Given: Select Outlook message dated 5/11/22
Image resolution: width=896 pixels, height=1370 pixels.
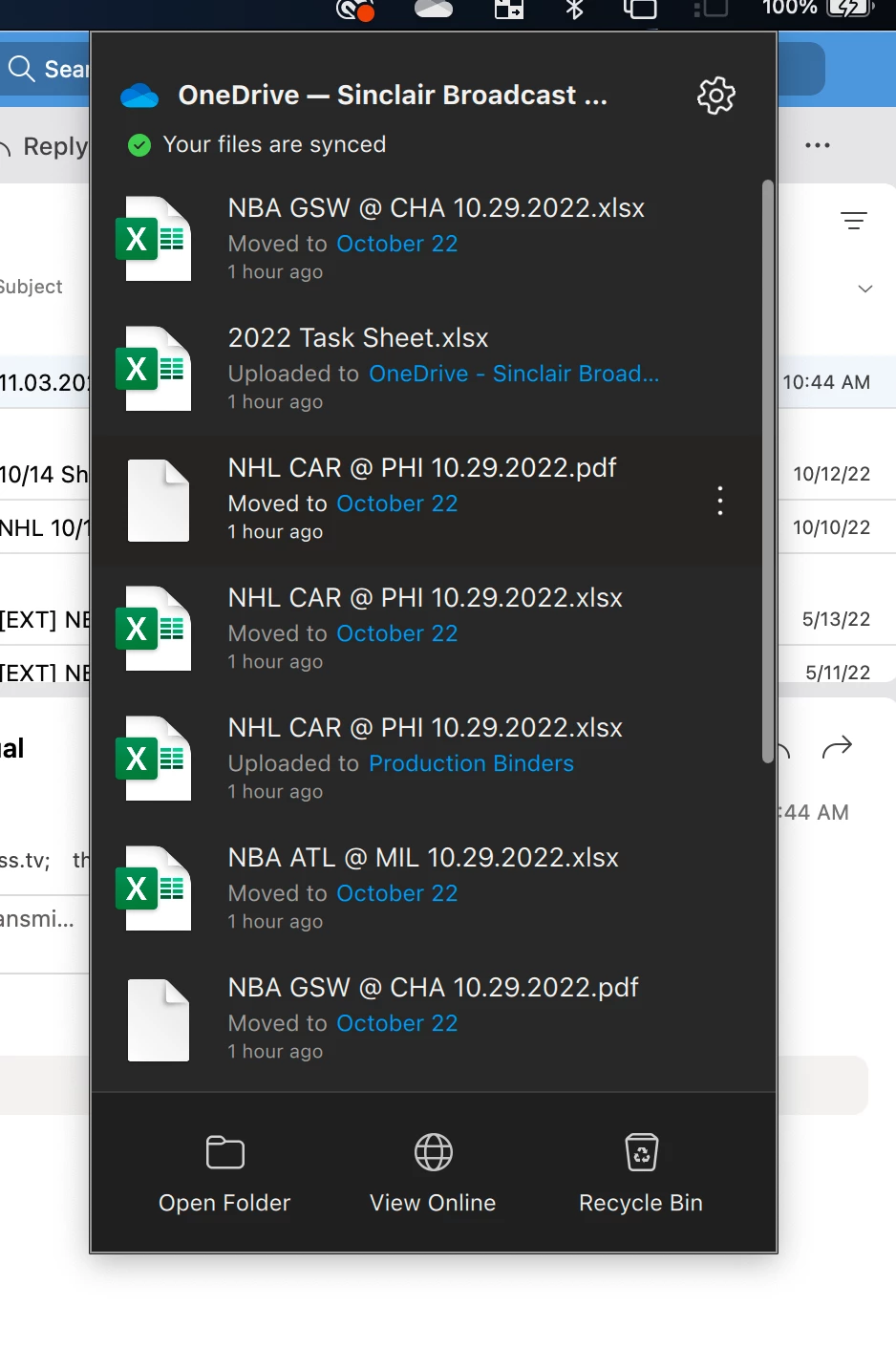Looking at the screenshot, I should tap(838, 673).
